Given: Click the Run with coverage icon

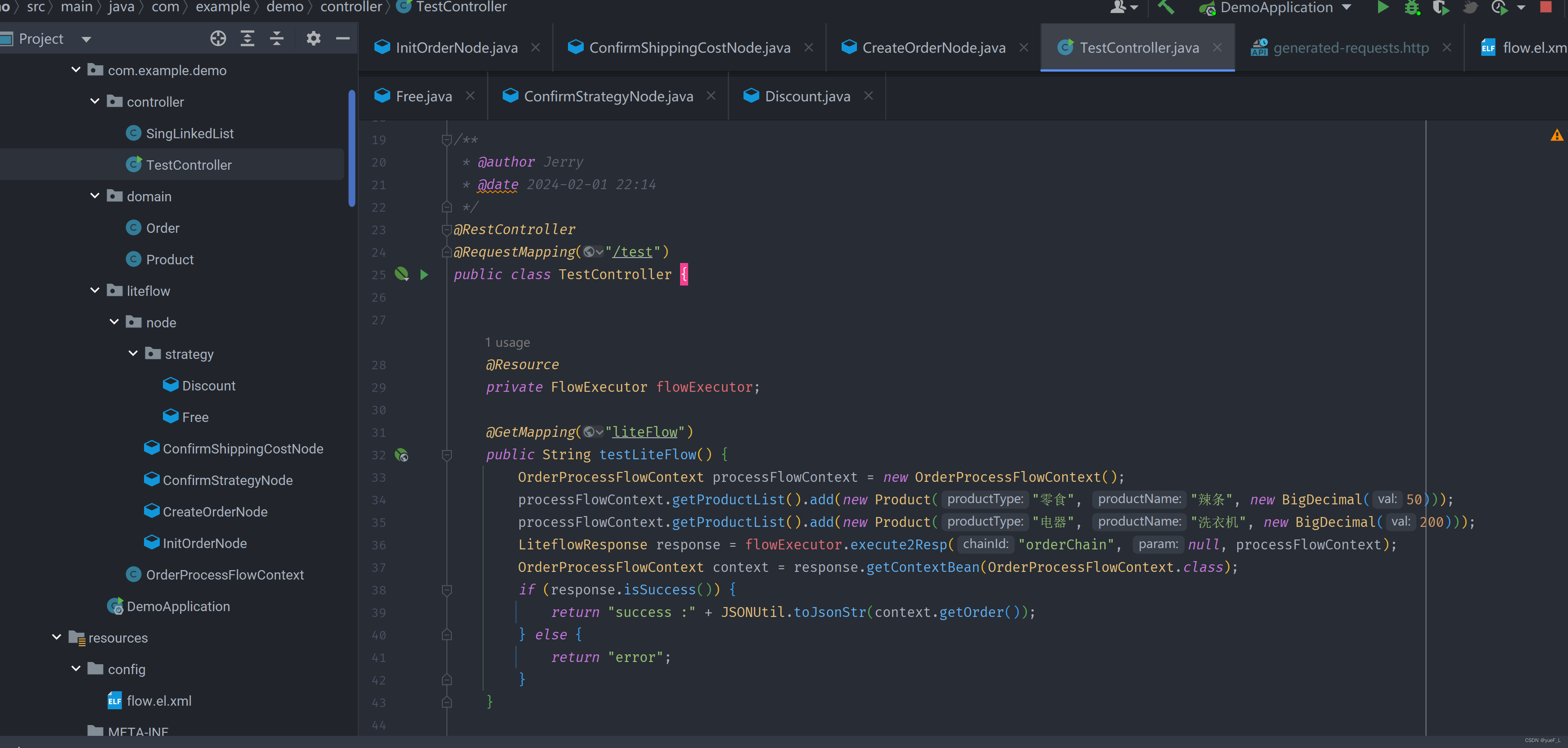Looking at the screenshot, I should tap(1440, 8).
